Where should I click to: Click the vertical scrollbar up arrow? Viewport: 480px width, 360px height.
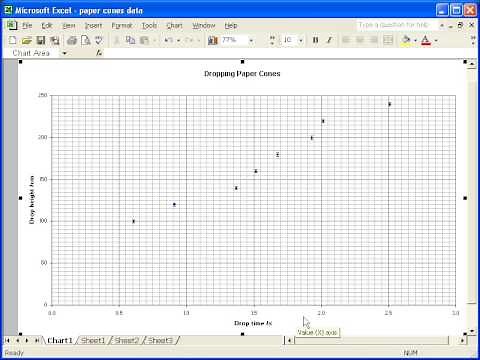pos(472,63)
